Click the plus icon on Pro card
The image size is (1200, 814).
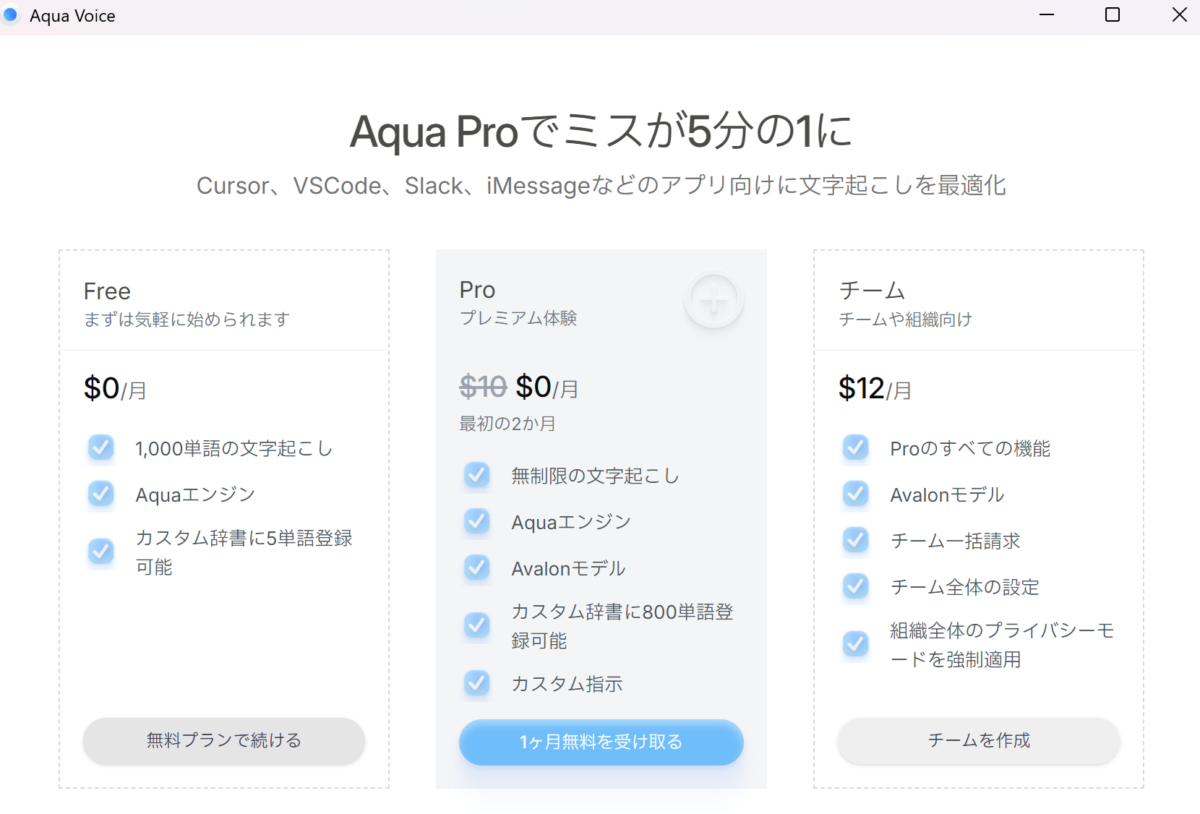714,298
